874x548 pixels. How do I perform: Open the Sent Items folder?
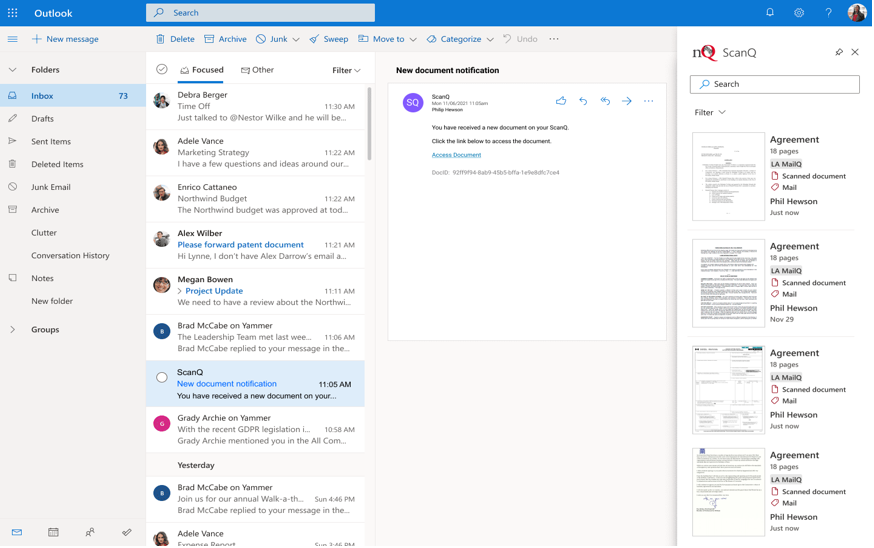pyautogui.click(x=51, y=142)
